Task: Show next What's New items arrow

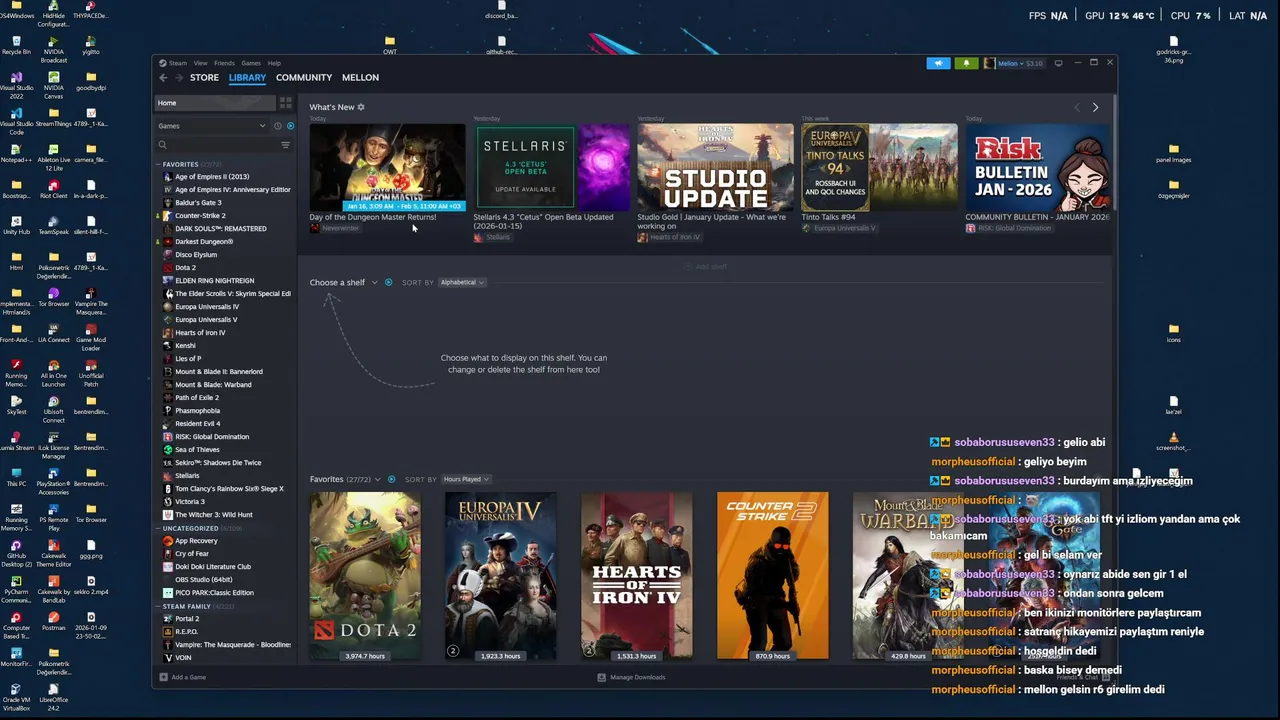Action: (x=1095, y=107)
